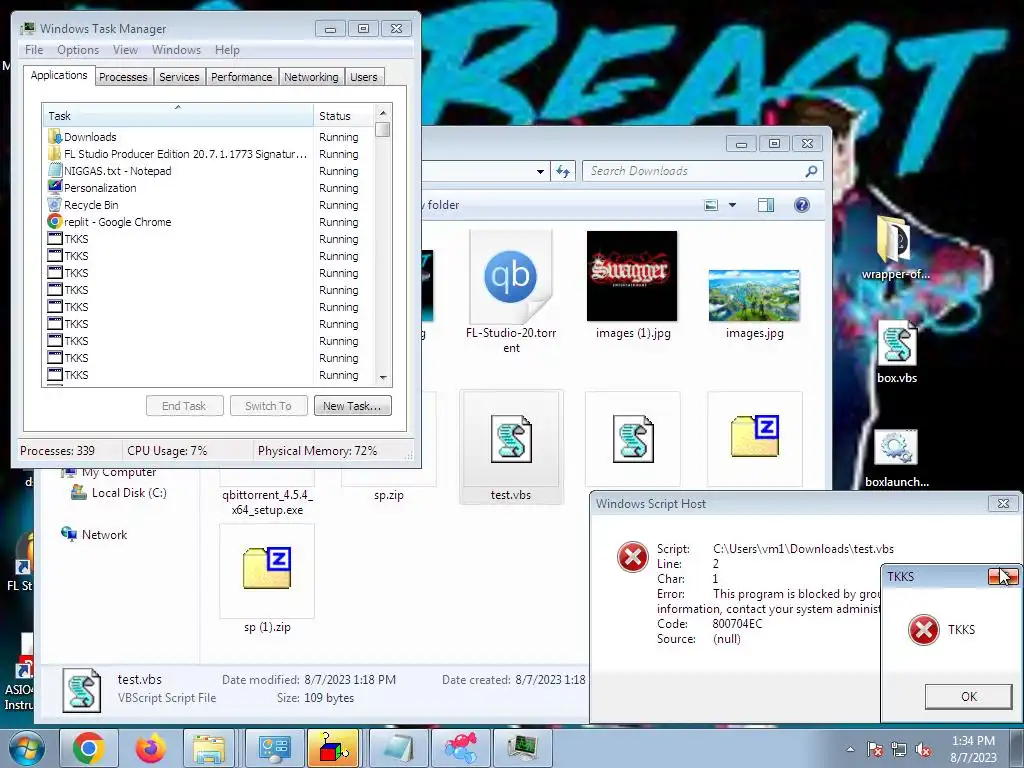Click Google Chrome in the taskbar
The width and height of the screenshot is (1024, 768).
(x=89, y=748)
